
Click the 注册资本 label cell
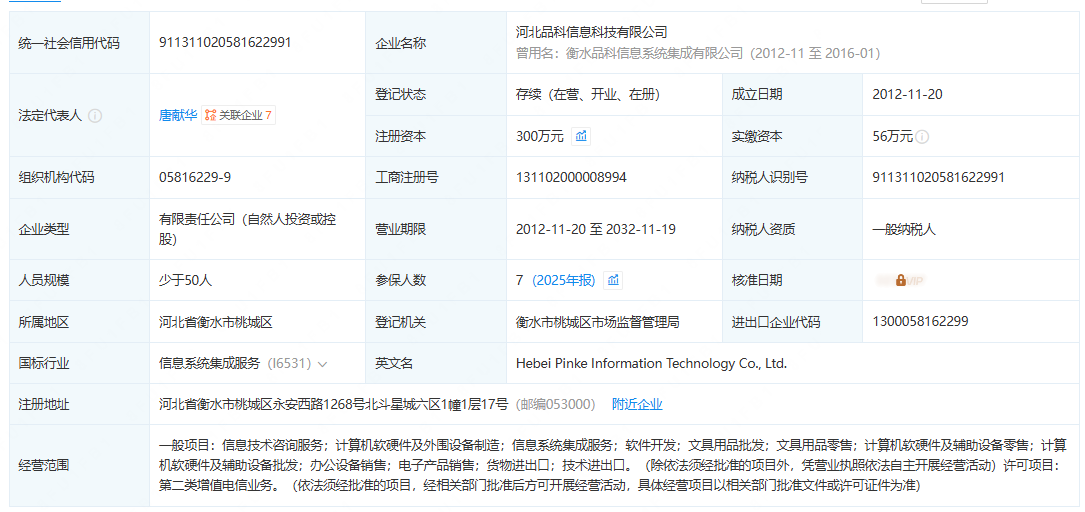point(436,136)
